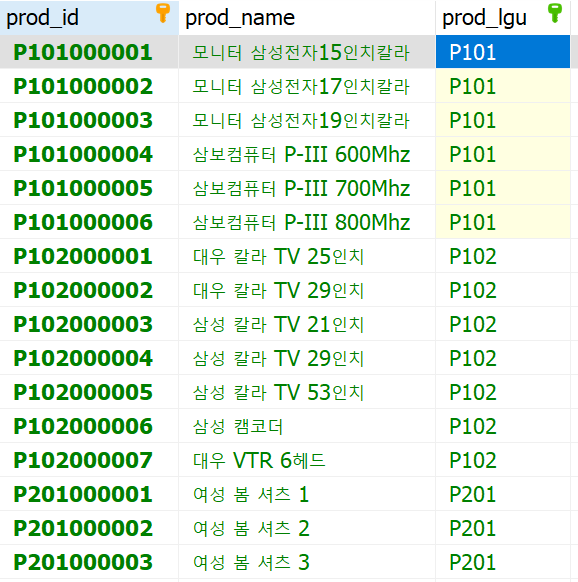
Task: Click product name 모니터 삼성전자17인치칼라
Action: pyautogui.click(x=301, y=86)
